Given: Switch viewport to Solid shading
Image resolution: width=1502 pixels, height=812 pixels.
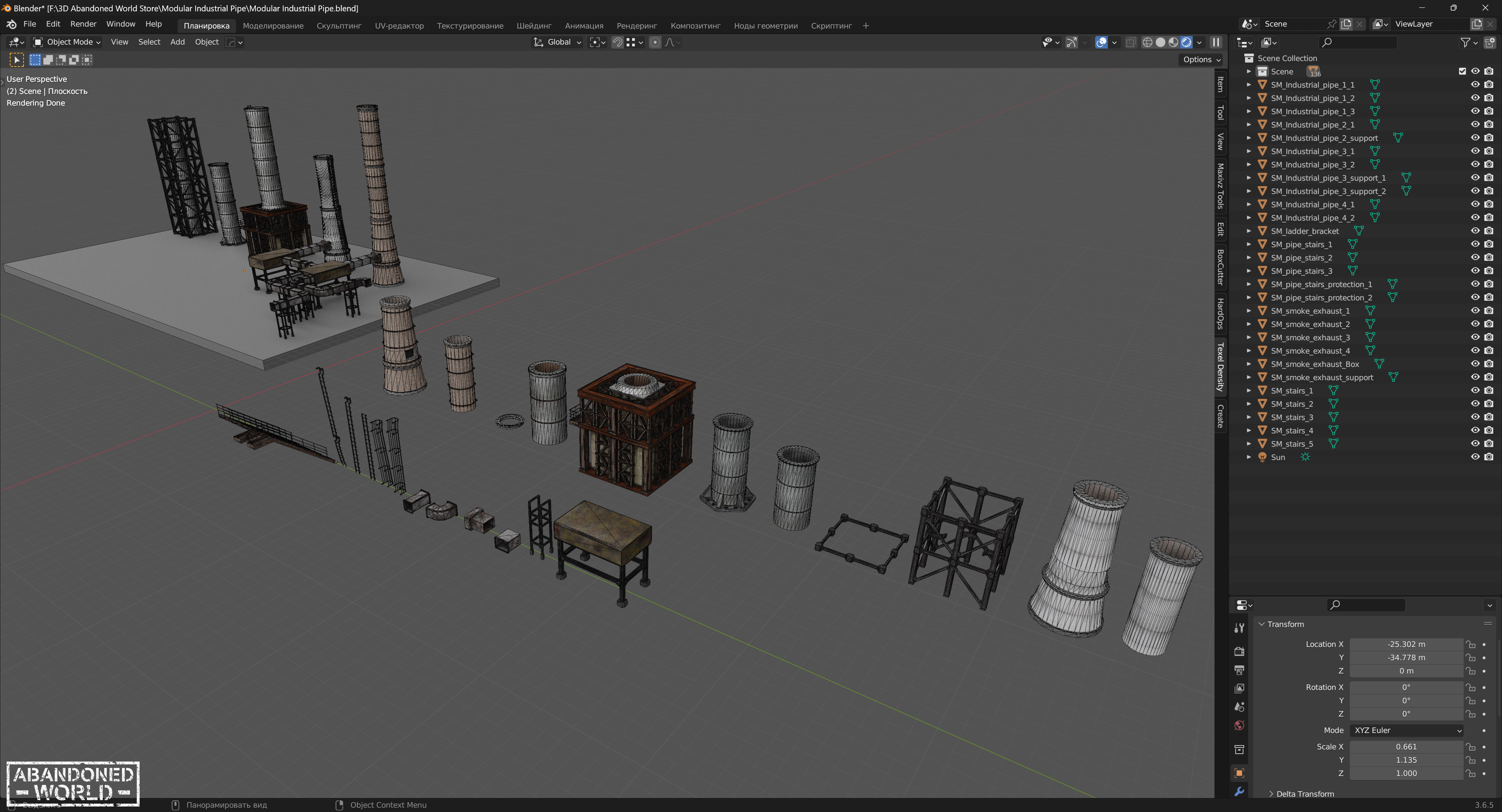Looking at the screenshot, I should 1160,42.
